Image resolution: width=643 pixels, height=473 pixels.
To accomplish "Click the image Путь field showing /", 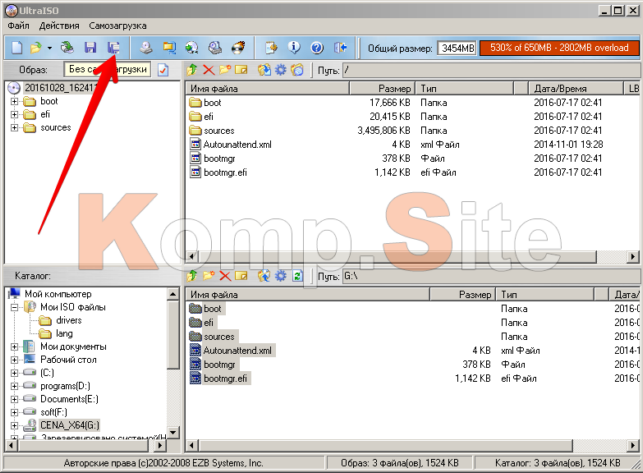I will tap(491, 70).
